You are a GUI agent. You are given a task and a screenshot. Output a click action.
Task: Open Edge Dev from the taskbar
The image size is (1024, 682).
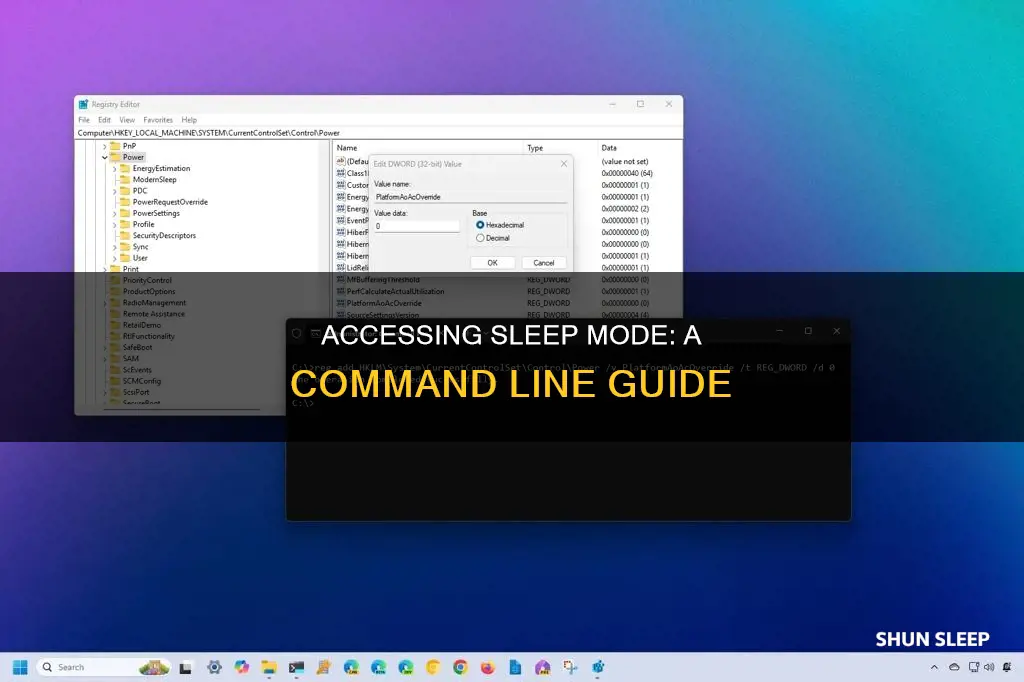pos(406,667)
